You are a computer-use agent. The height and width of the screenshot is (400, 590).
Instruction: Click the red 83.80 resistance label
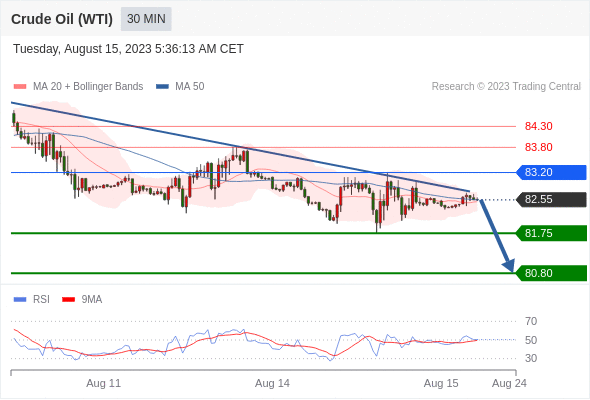(538, 147)
